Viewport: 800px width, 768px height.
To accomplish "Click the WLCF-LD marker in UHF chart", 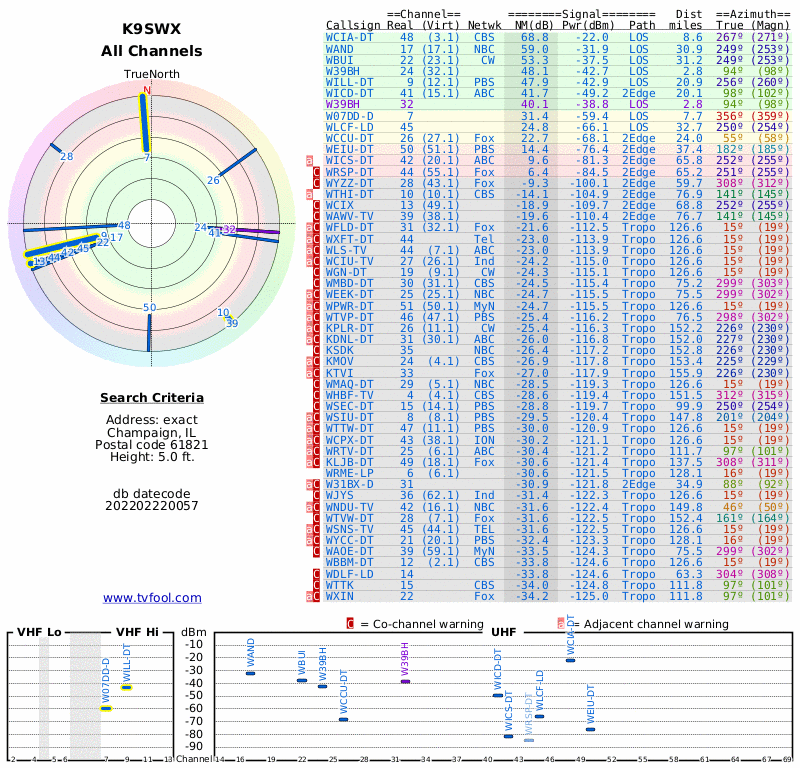I will pos(539,716).
